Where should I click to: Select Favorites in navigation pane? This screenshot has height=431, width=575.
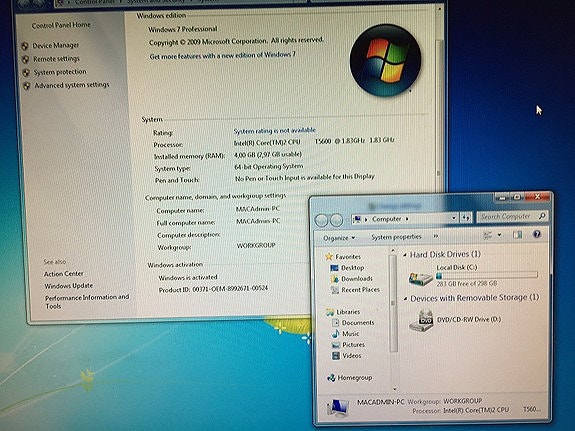[x=348, y=257]
